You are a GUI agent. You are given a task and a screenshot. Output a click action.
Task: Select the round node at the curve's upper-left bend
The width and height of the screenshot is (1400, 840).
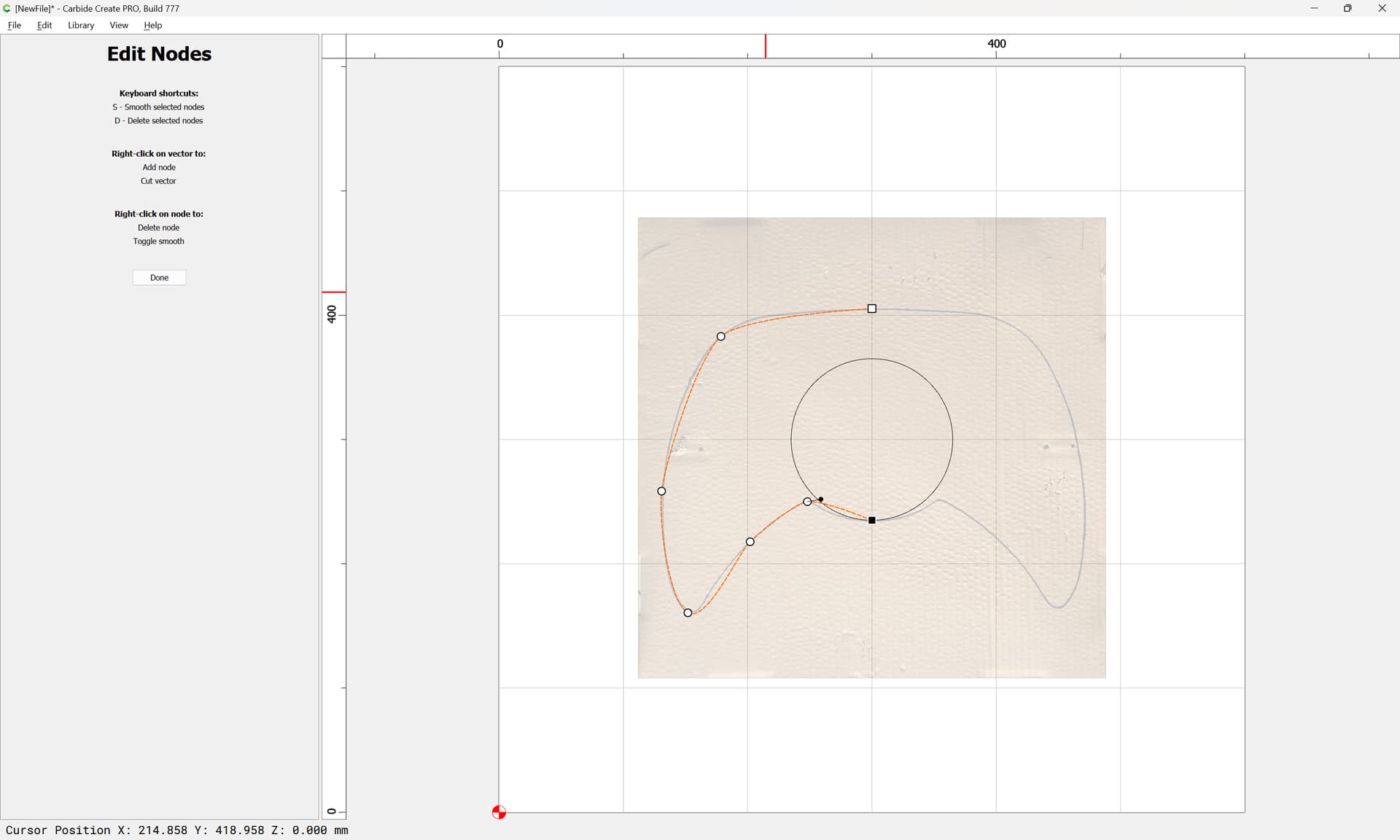pos(721,336)
